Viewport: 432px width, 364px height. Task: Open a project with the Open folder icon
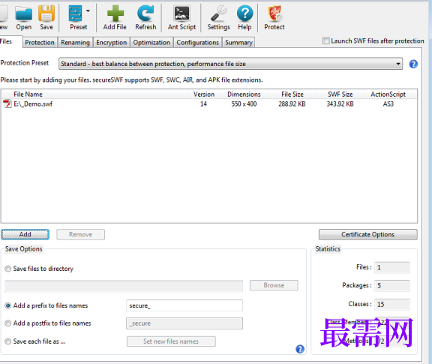24,18
